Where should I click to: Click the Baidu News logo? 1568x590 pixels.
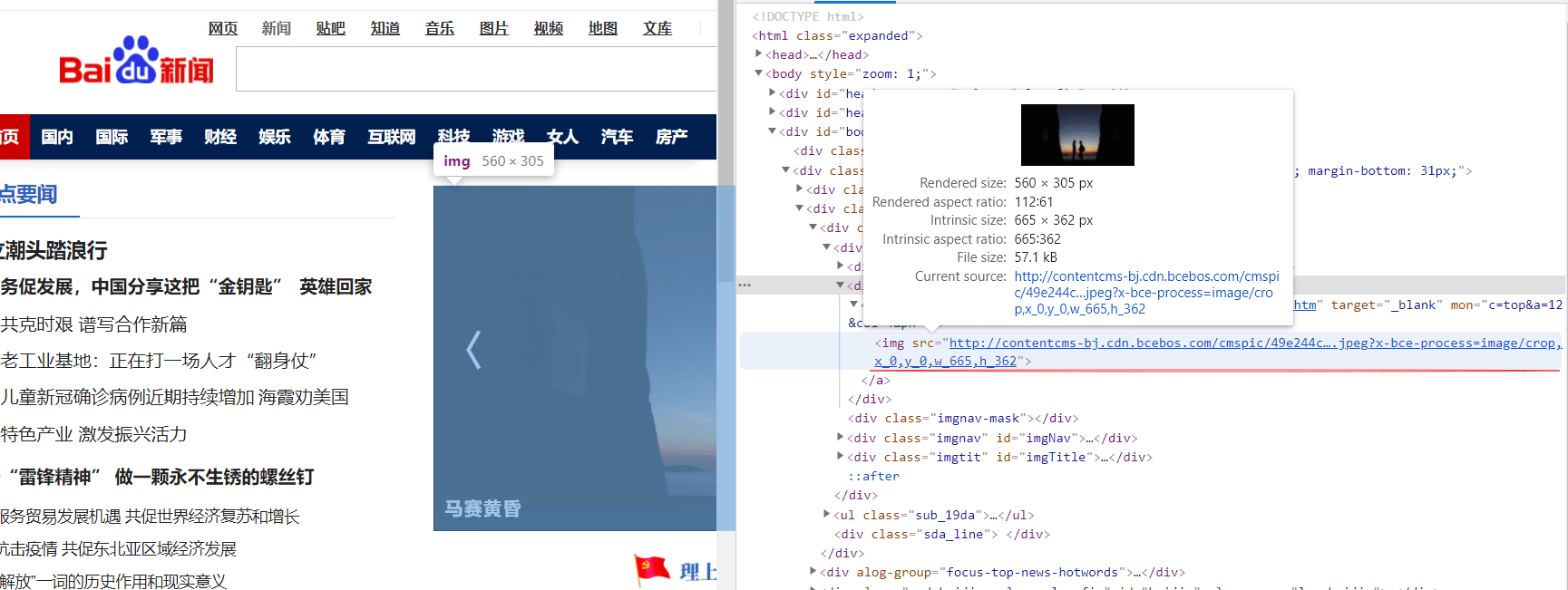coord(137,62)
